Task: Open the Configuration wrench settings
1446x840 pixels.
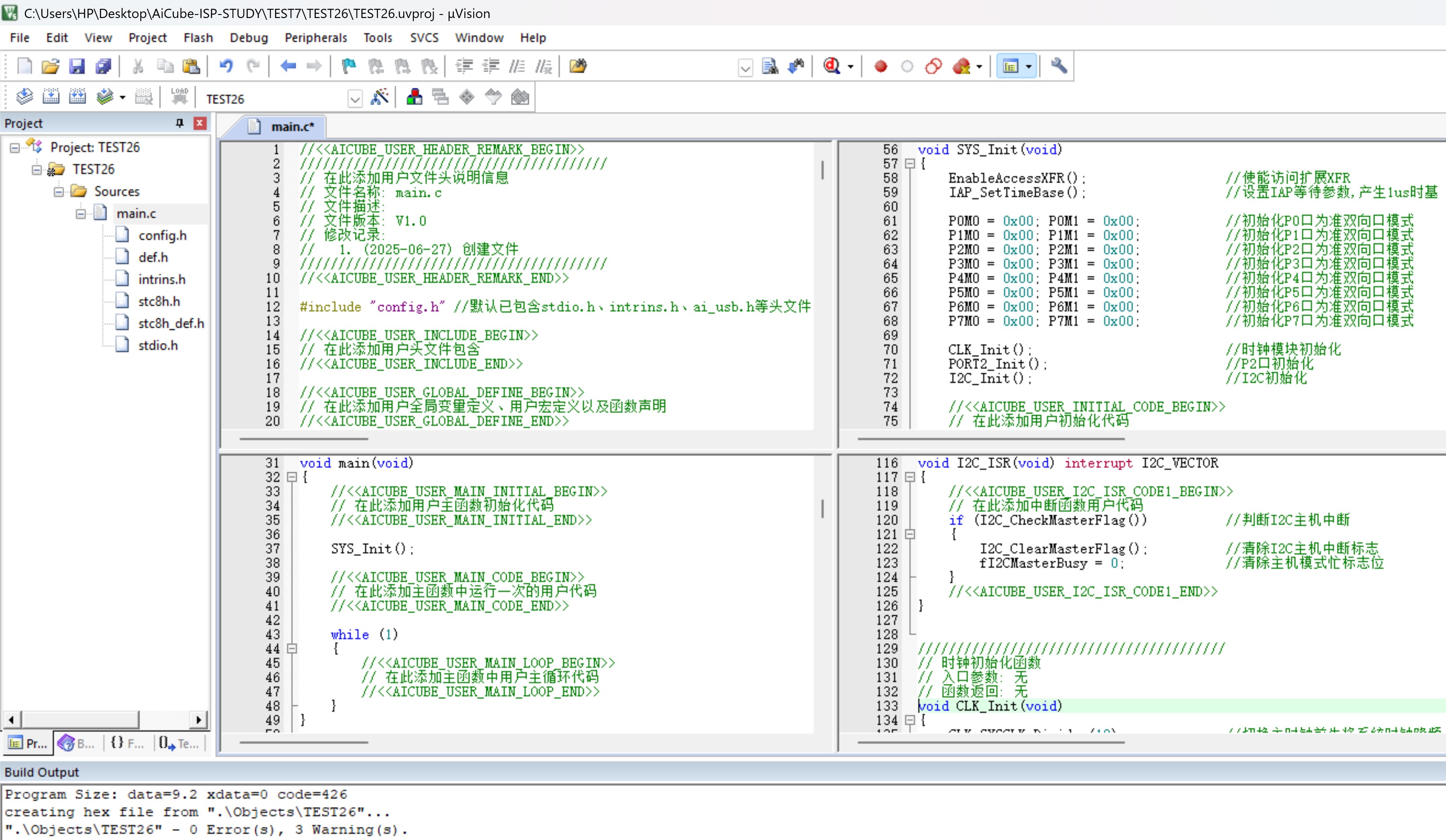Action: click(1059, 66)
